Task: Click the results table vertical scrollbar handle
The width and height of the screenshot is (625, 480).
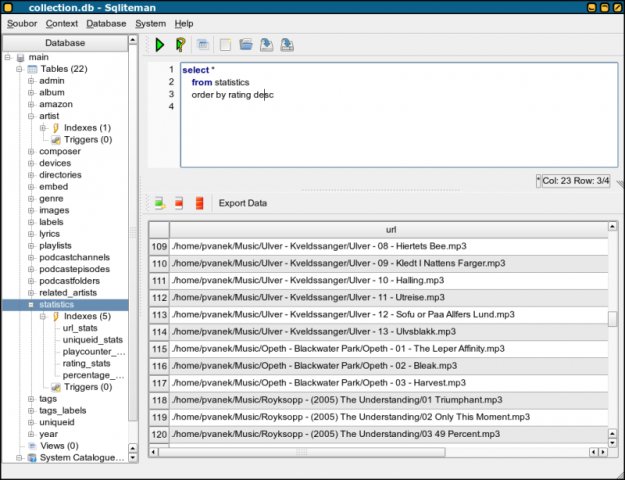Action: [x=613, y=319]
